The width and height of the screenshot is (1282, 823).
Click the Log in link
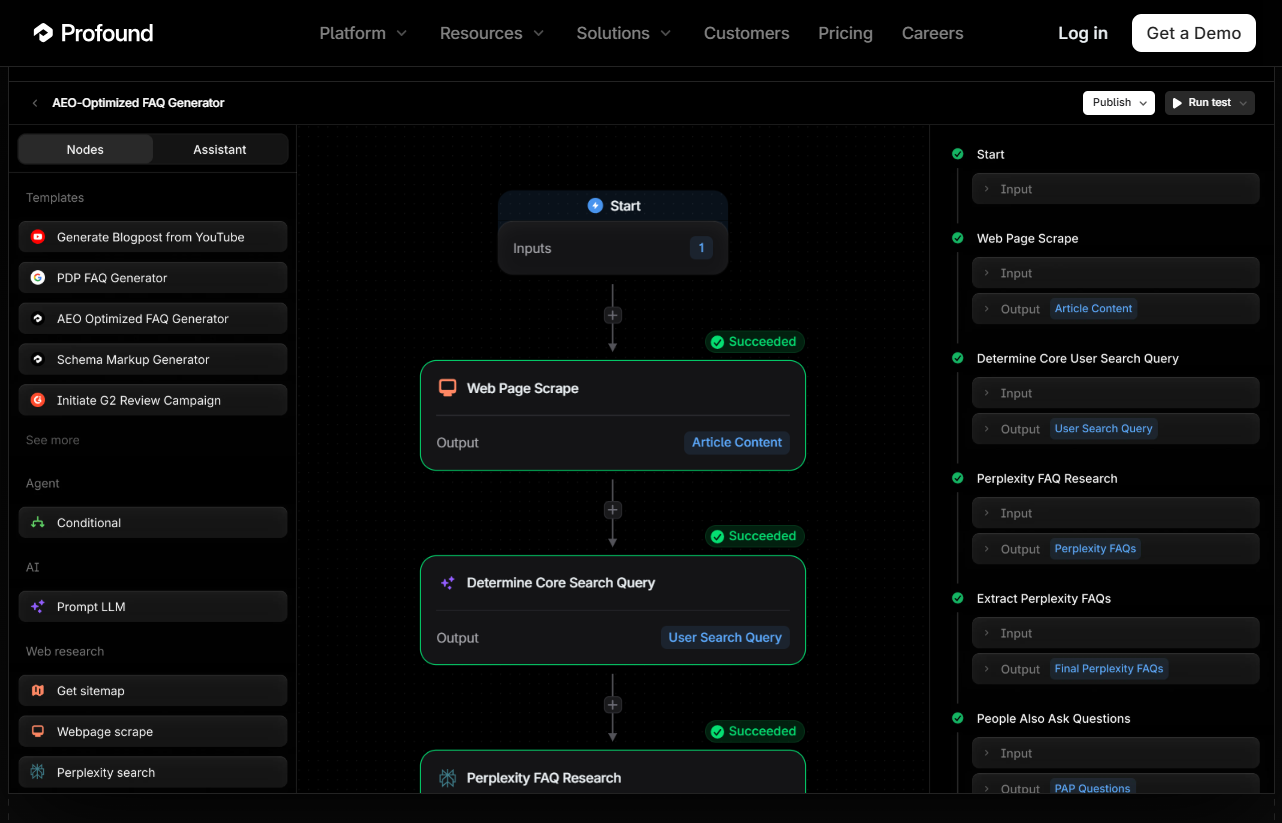1083,33
